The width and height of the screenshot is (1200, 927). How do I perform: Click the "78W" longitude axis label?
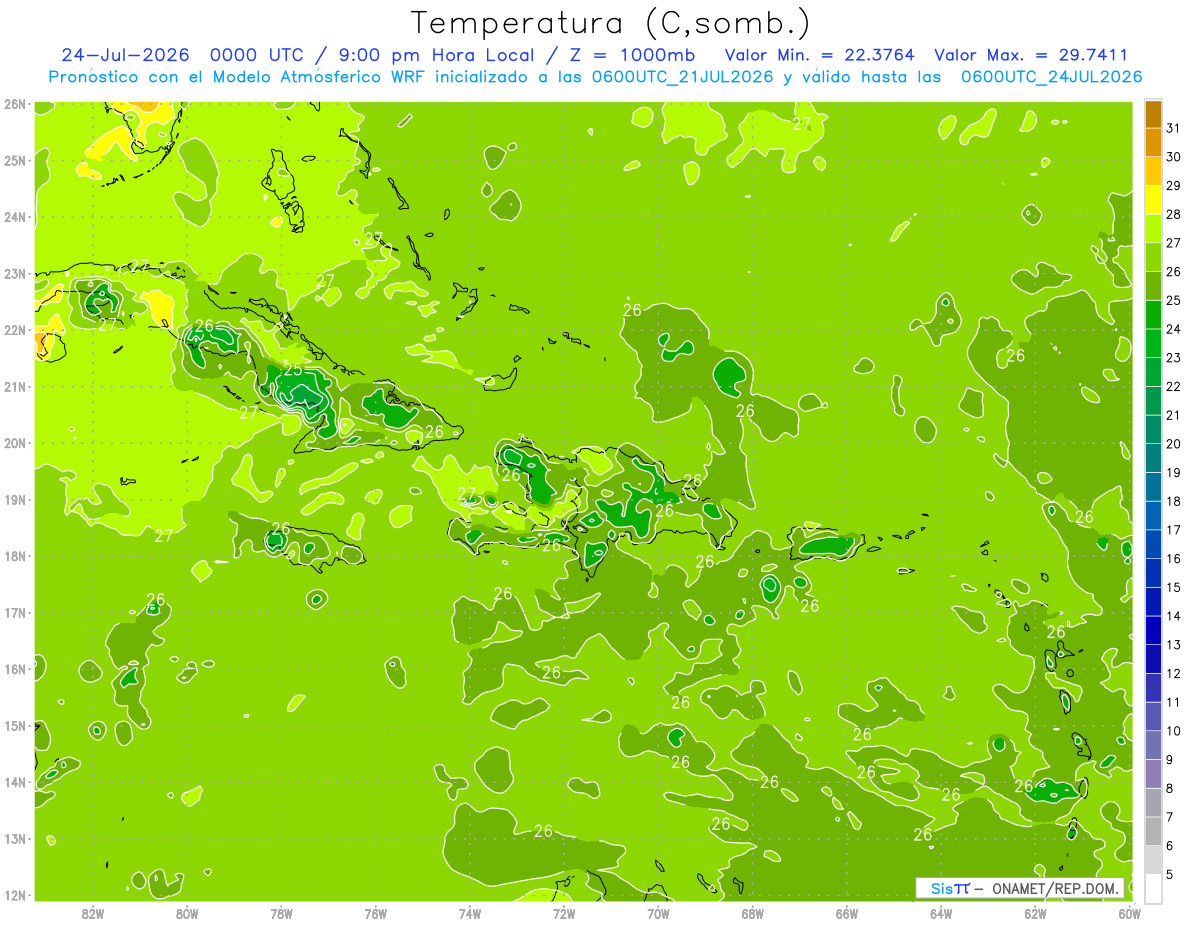(x=281, y=913)
